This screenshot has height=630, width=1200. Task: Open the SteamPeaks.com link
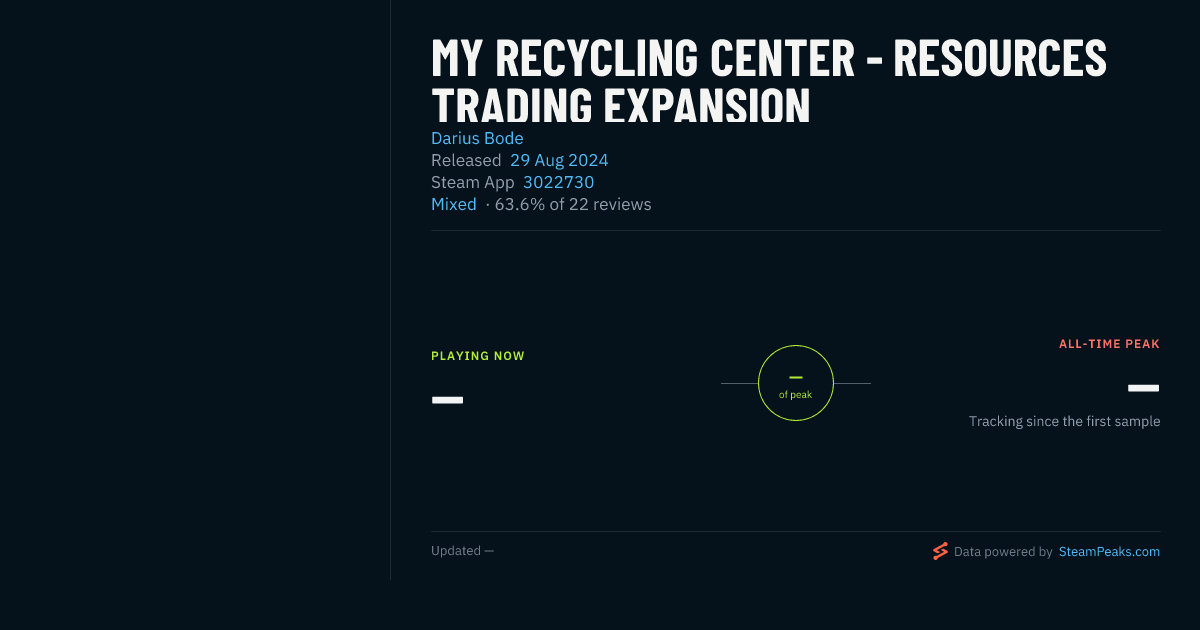[x=1109, y=551]
